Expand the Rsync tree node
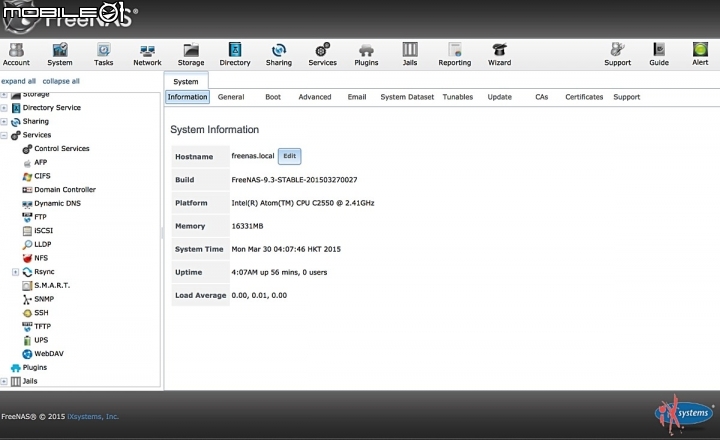The height and width of the screenshot is (440, 720). [15, 272]
